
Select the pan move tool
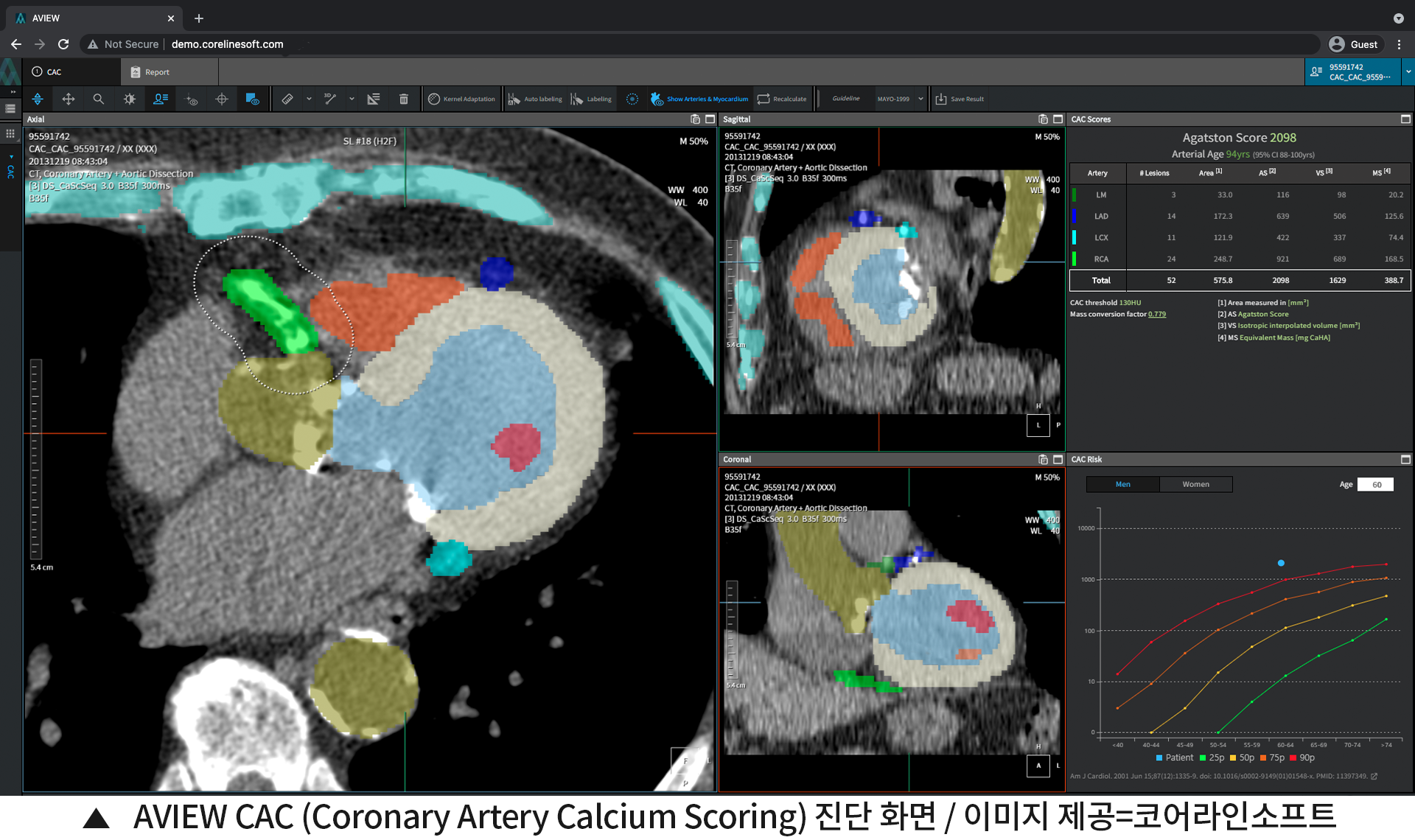click(x=69, y=99)
